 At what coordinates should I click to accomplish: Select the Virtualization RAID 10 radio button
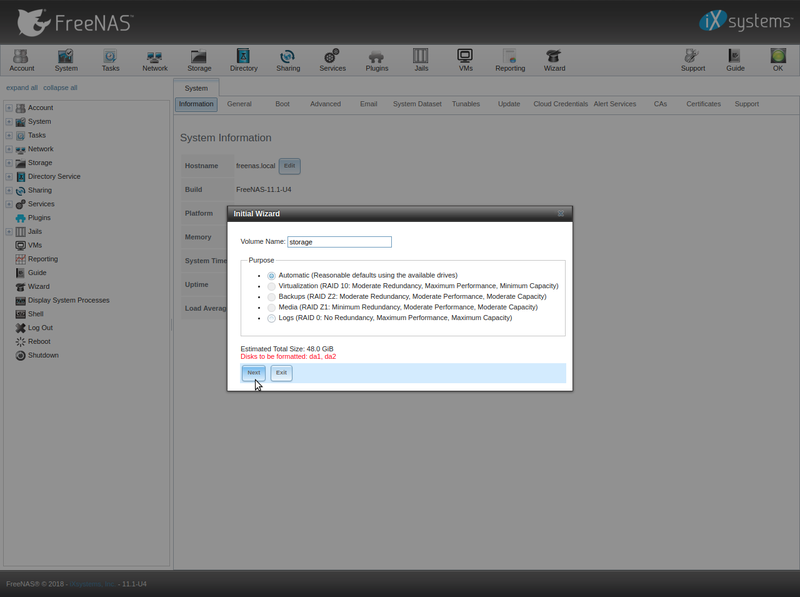[271, 286]
